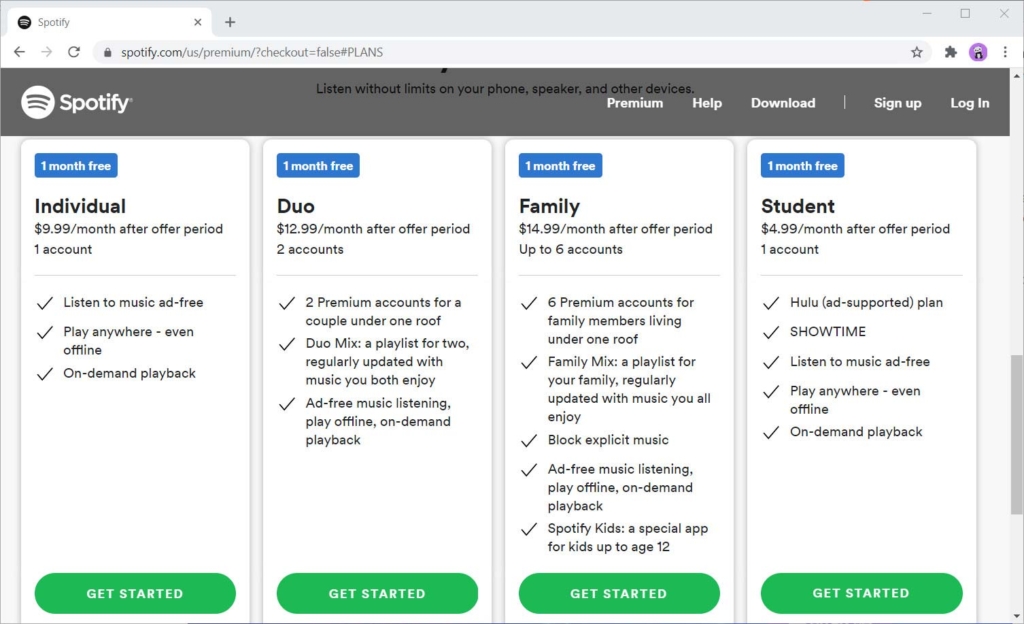Click the Duo Mix playlist feature text

point(387,362)
